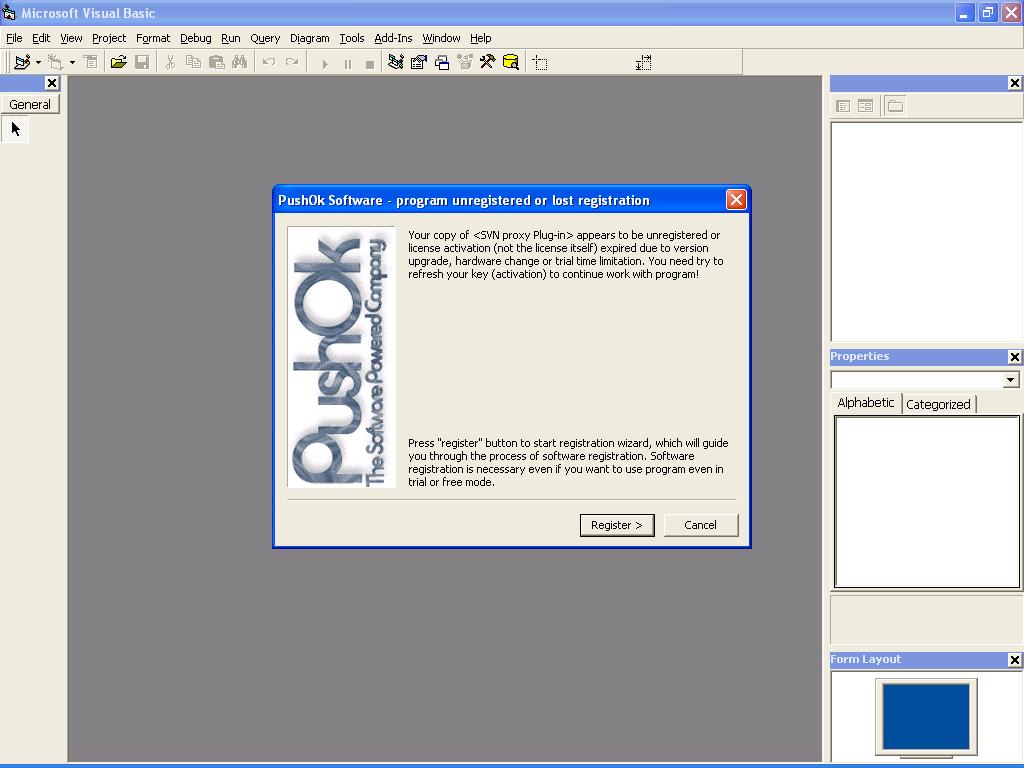Expand the Properties object combo box
1024x768 pixels.
[x=1010, y=380]
